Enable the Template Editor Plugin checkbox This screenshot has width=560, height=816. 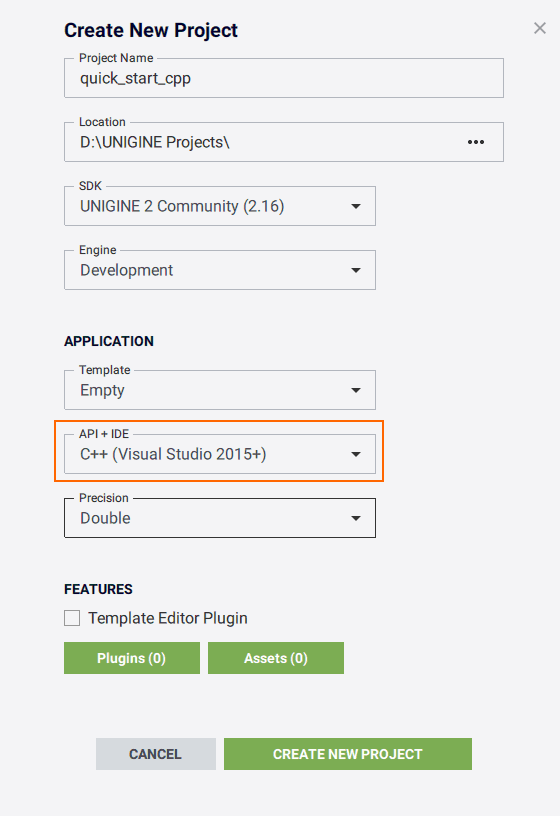(72, 618)
